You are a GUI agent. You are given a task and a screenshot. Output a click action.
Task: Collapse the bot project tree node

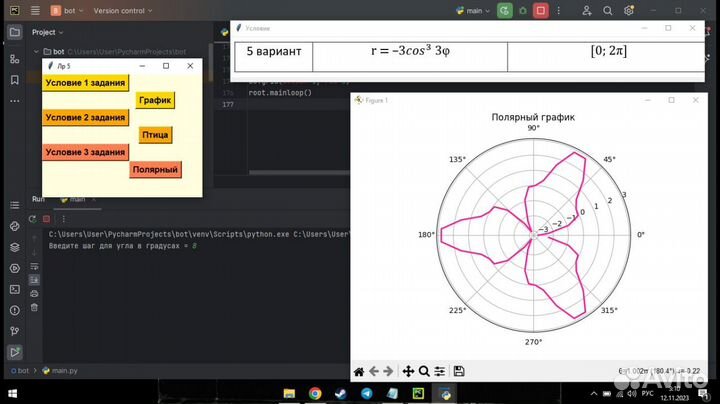click(37, 50)
